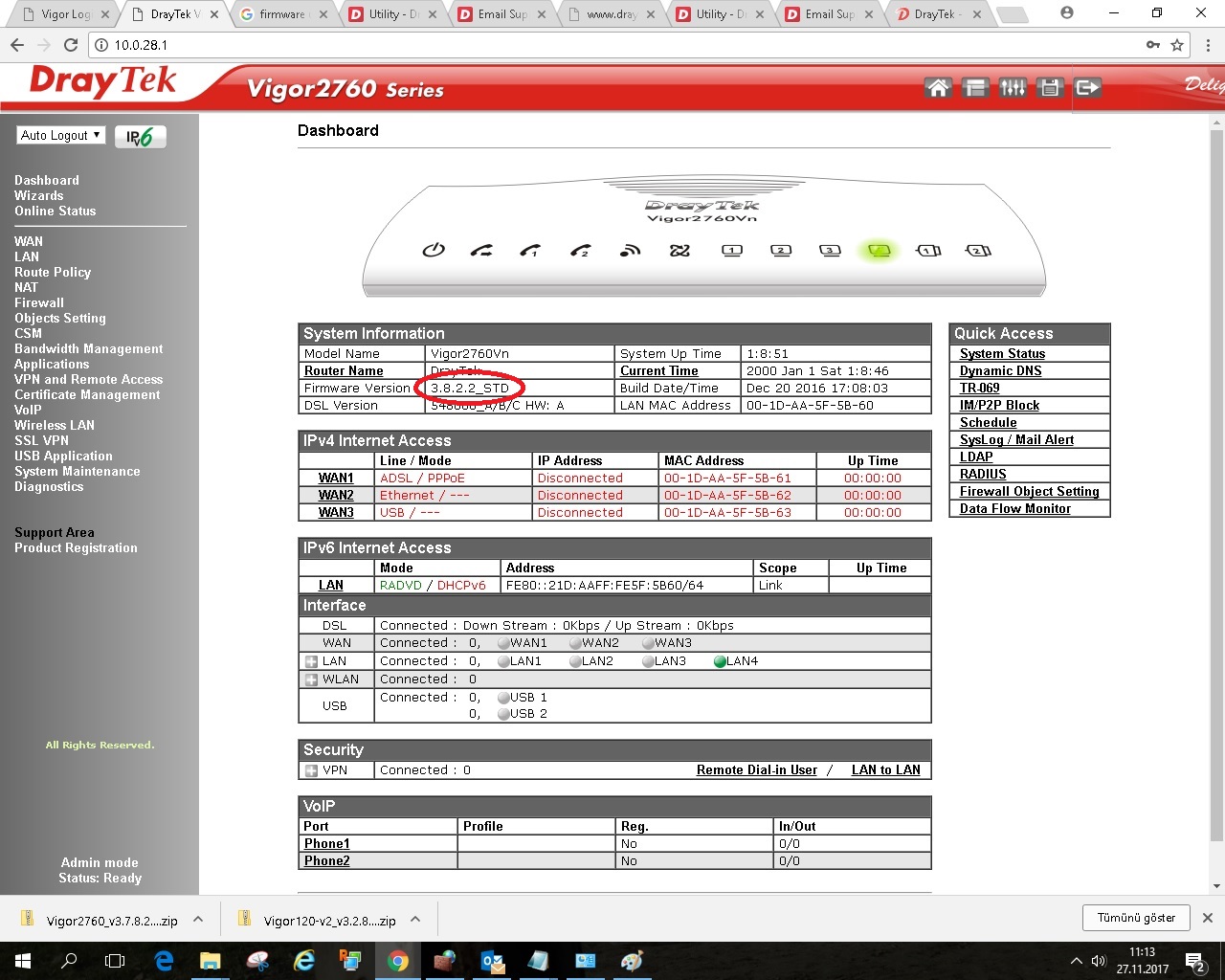Expand the VPN security row

coord(311,770)
